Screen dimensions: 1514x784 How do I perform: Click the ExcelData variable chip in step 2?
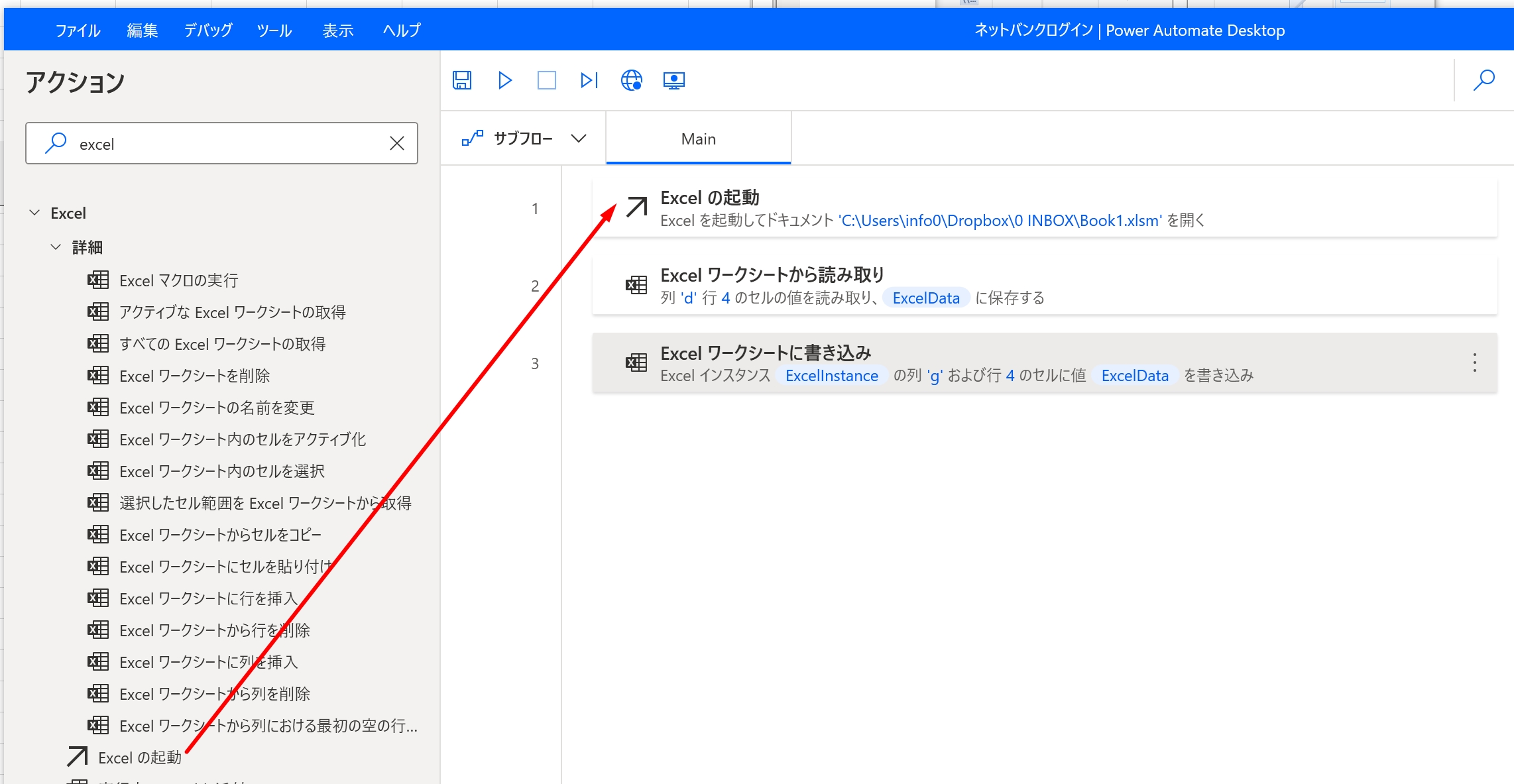[926, 298]
